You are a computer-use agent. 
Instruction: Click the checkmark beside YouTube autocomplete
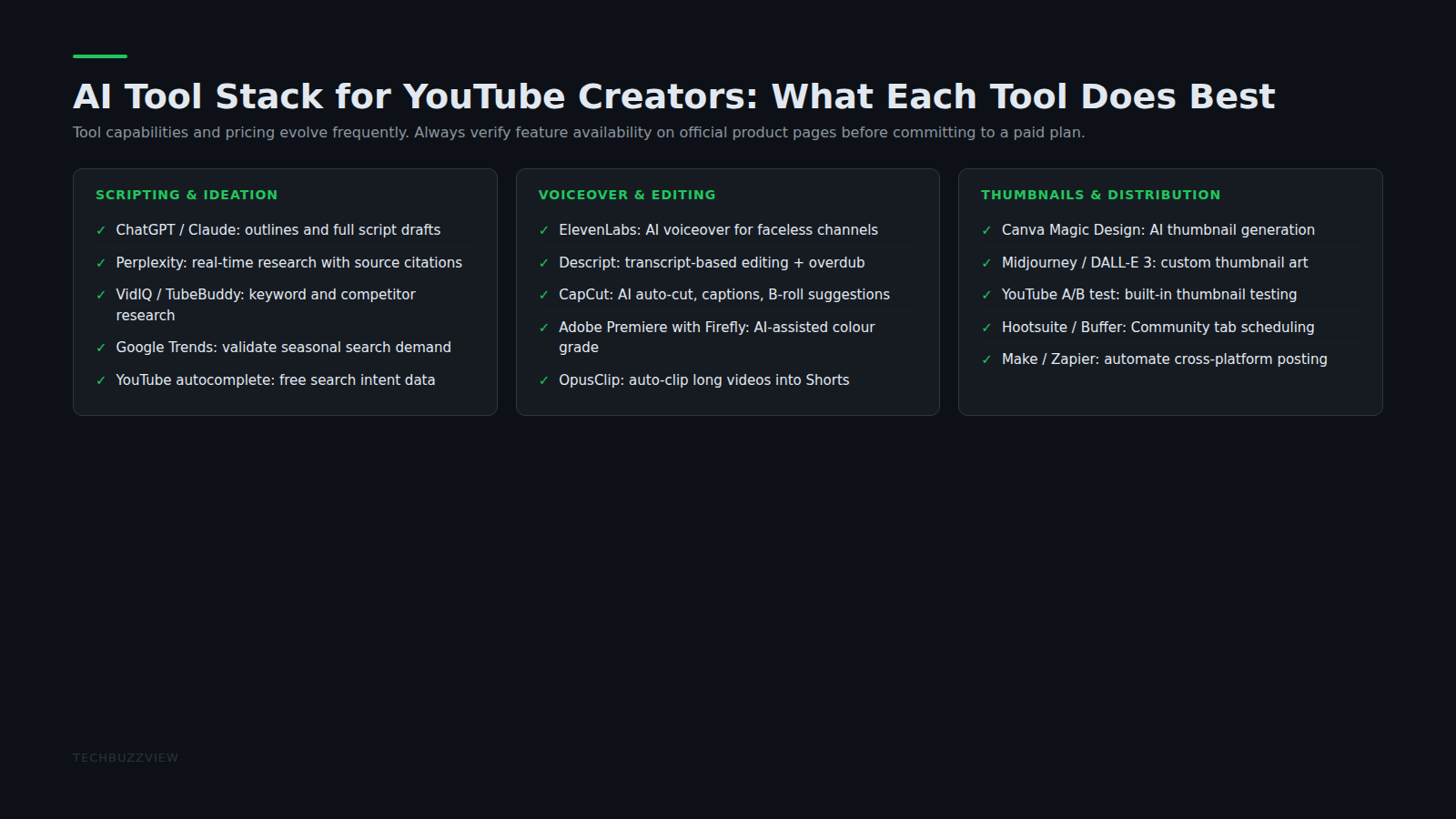pos(101,381)
